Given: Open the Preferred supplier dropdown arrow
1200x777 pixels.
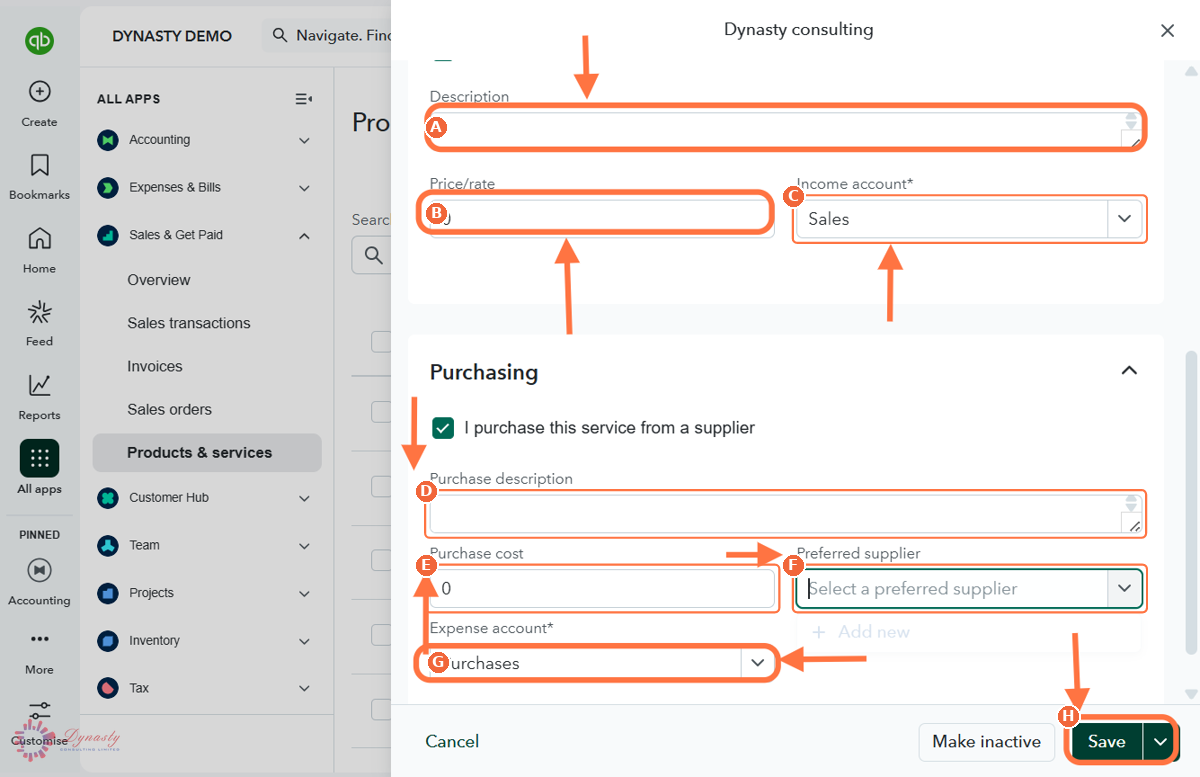Looking at the screenshot, I should pos(1124,589).
